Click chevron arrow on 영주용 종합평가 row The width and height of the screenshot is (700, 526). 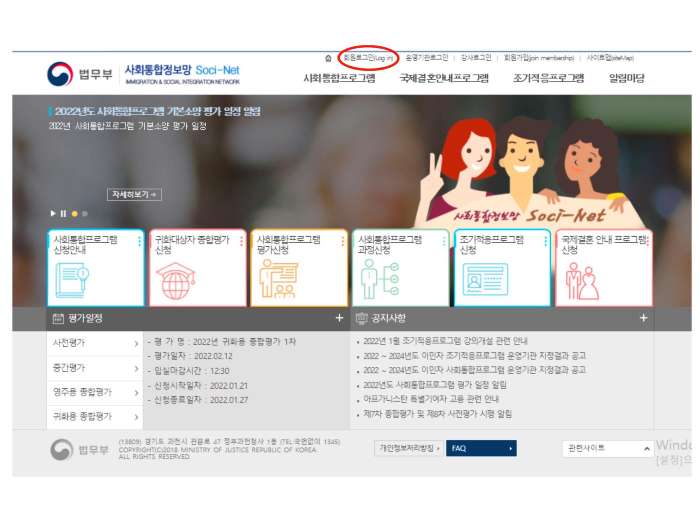coord(136,393)
